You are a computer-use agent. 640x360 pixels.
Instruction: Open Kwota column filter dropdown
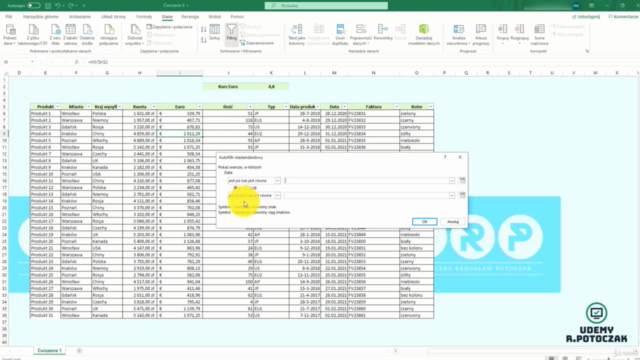[x=153, y=107]
